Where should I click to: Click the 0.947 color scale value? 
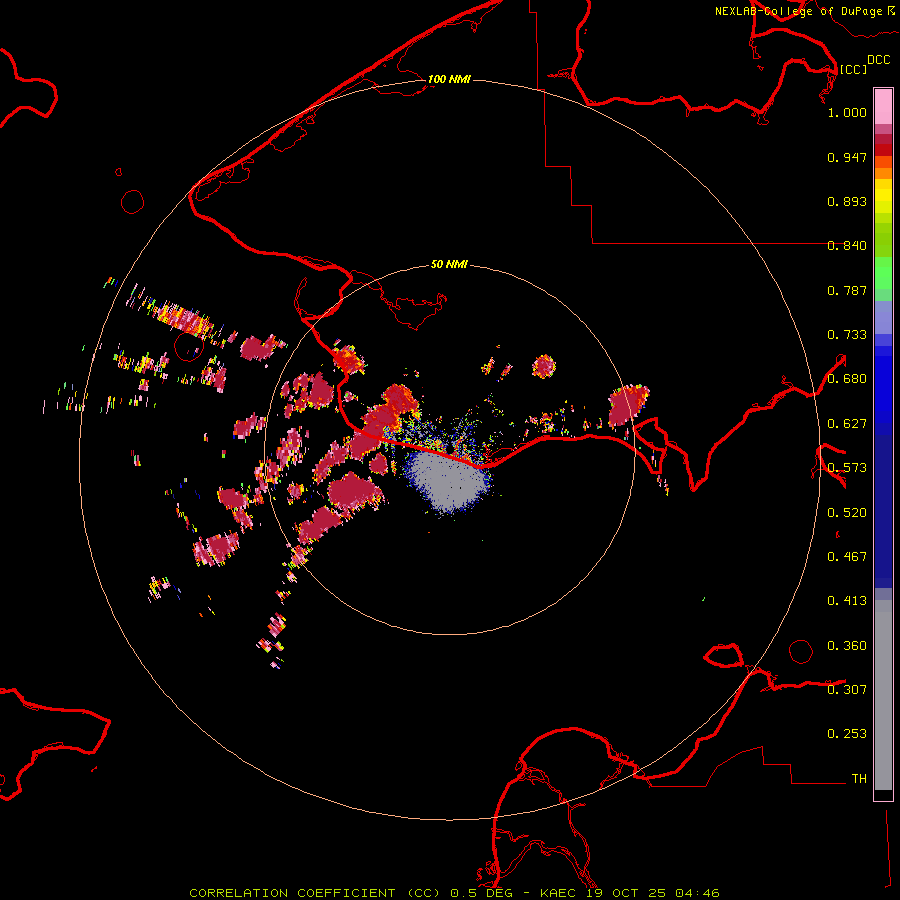847,157
